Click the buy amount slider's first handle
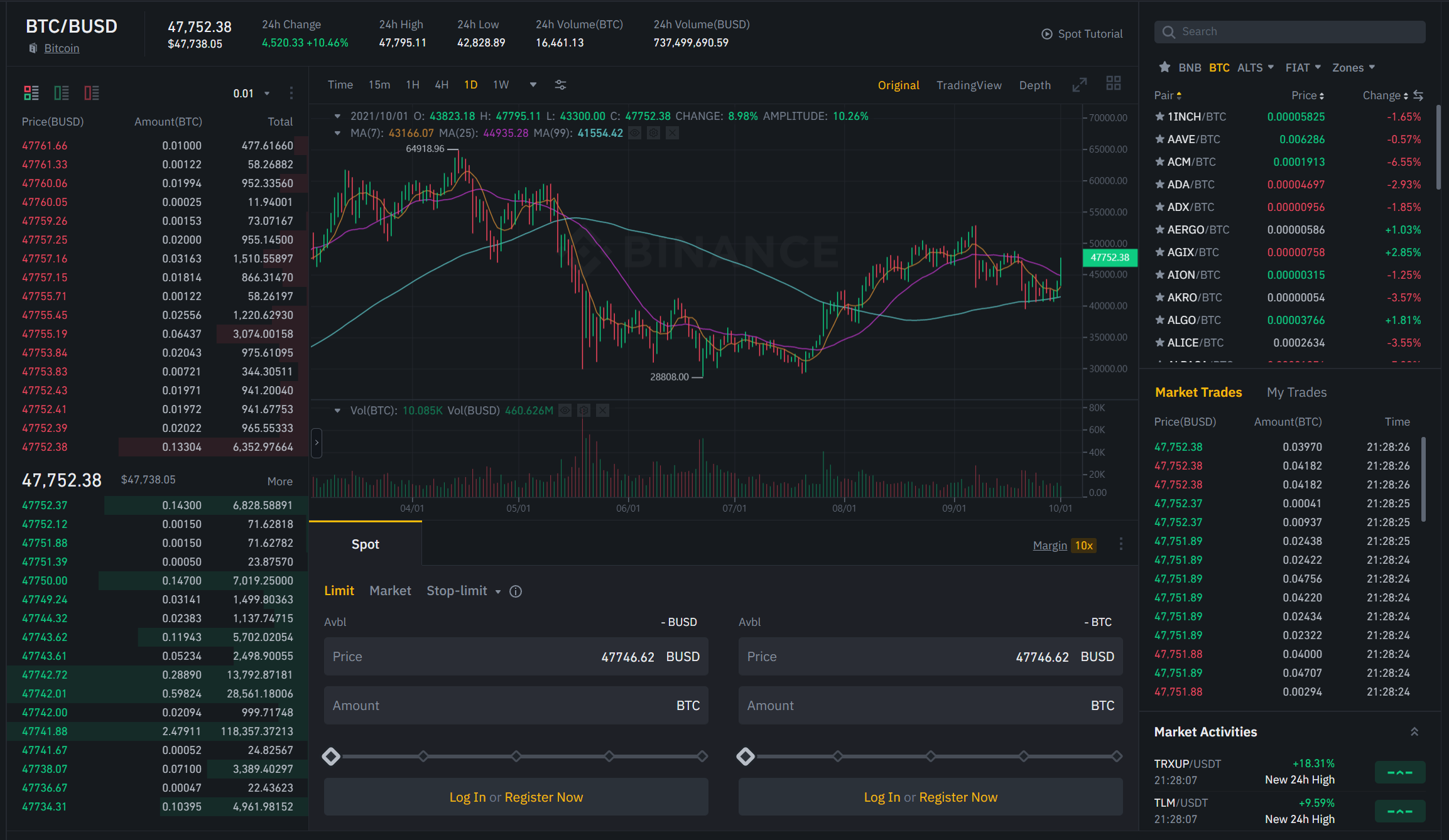Image resolution: width=1449 pixels, height=840 pixels. click(331, 757)
